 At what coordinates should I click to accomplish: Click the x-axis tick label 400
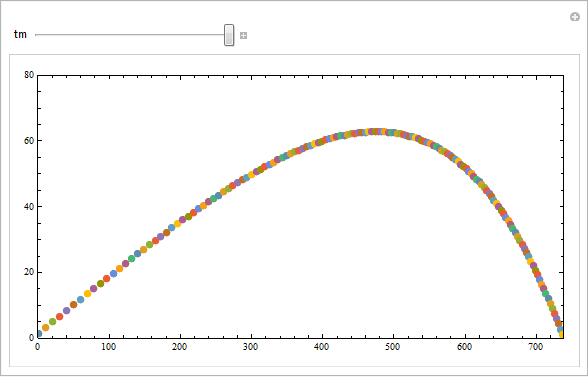pos(322,347)
